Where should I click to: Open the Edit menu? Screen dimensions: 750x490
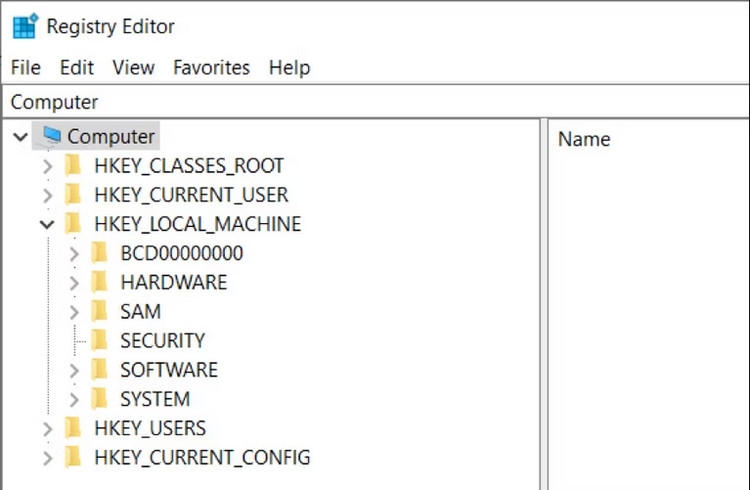77,67
